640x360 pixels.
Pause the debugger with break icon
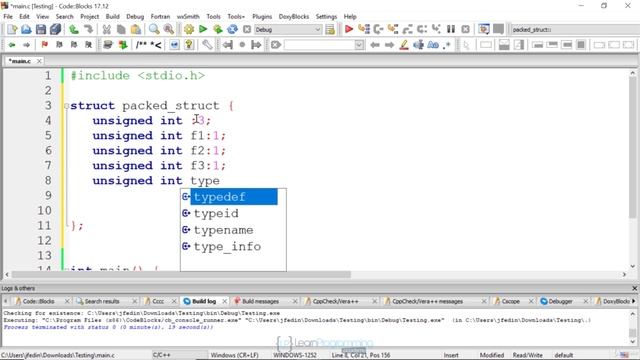coord(451,29)
